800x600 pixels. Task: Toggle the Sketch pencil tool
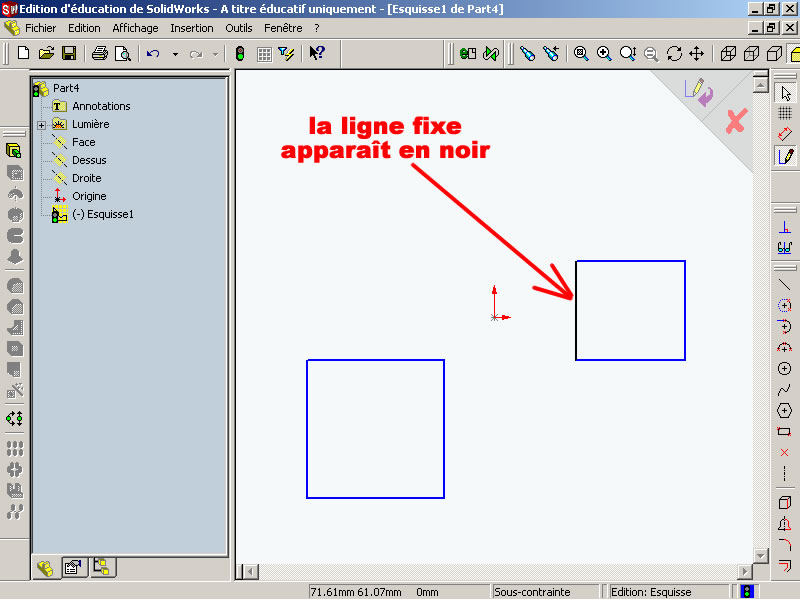tap(785, 156)
